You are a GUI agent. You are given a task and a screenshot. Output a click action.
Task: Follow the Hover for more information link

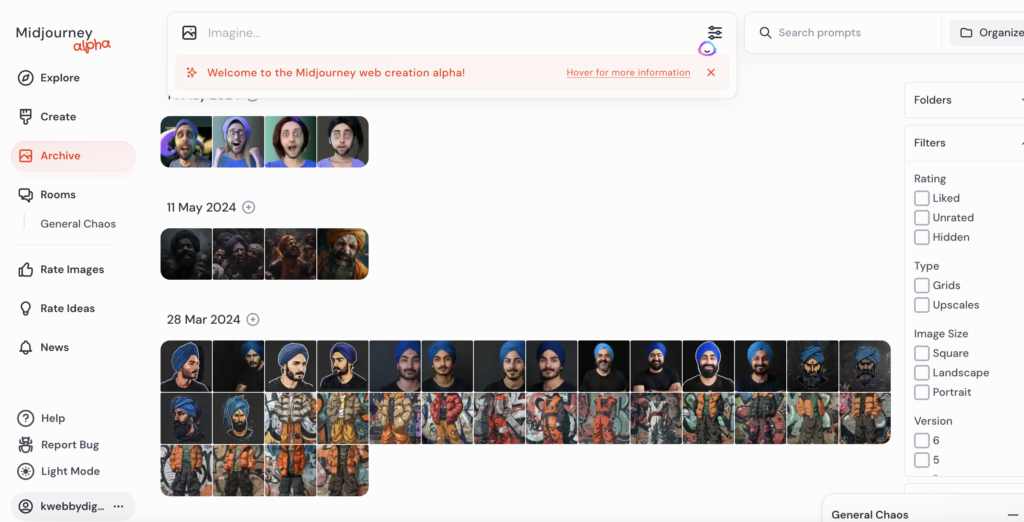pyautogui.click(x=628, y=73)
